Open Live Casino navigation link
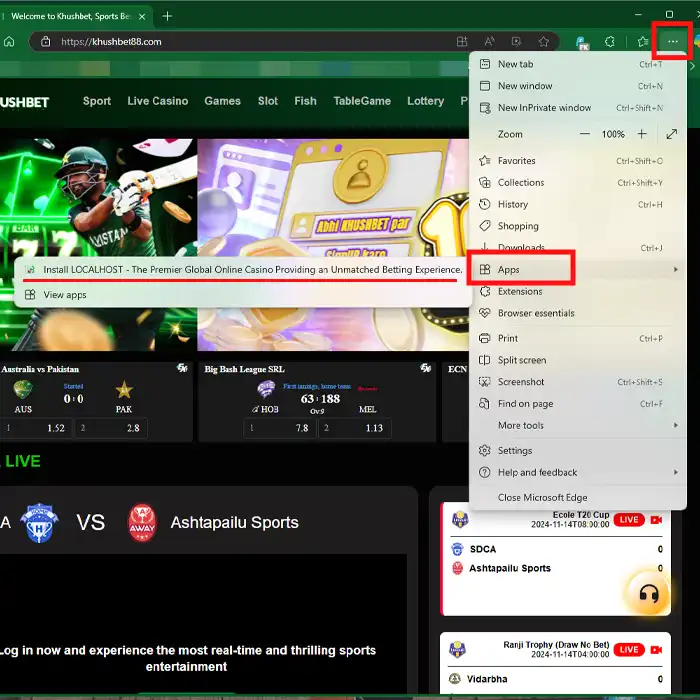 point(158,101)
